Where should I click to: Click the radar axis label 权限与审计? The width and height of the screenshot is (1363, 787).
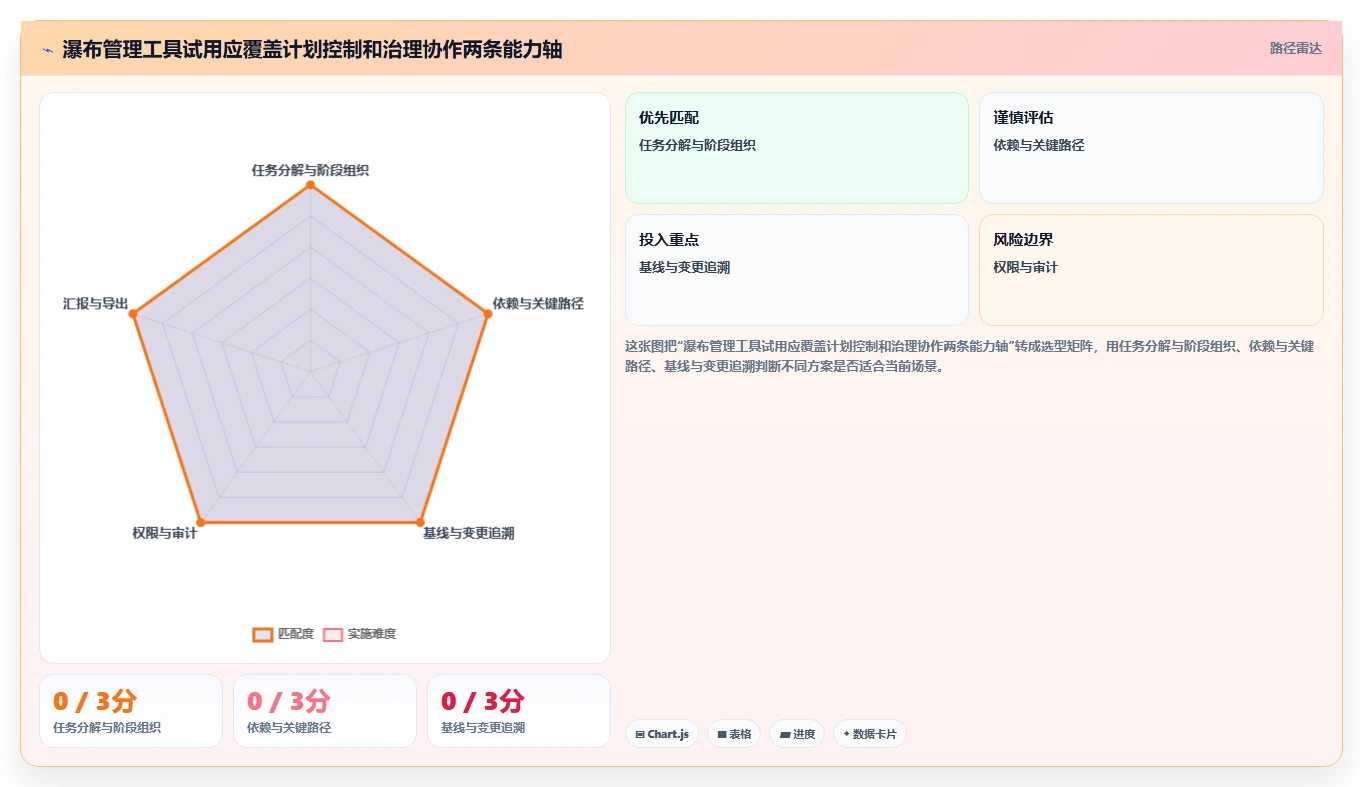[165, 533]
